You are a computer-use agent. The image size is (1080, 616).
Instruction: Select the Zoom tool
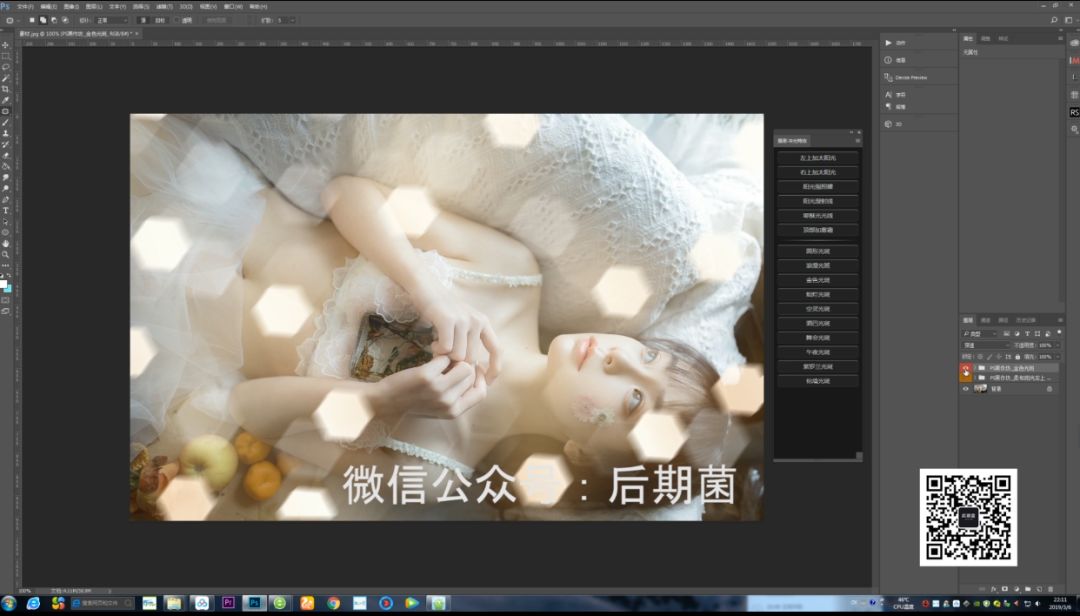click(x=6, y=254)
